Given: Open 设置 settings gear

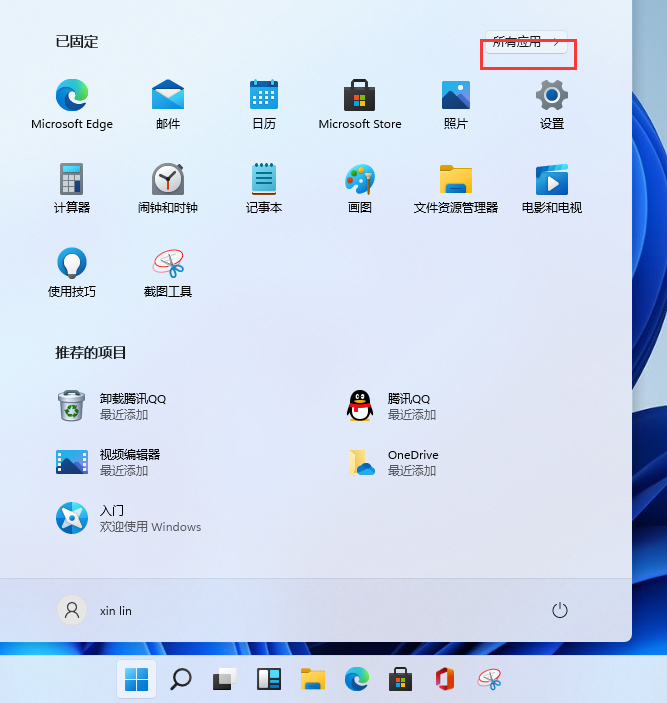Looking at the screenshot, I should pos(552,104).
